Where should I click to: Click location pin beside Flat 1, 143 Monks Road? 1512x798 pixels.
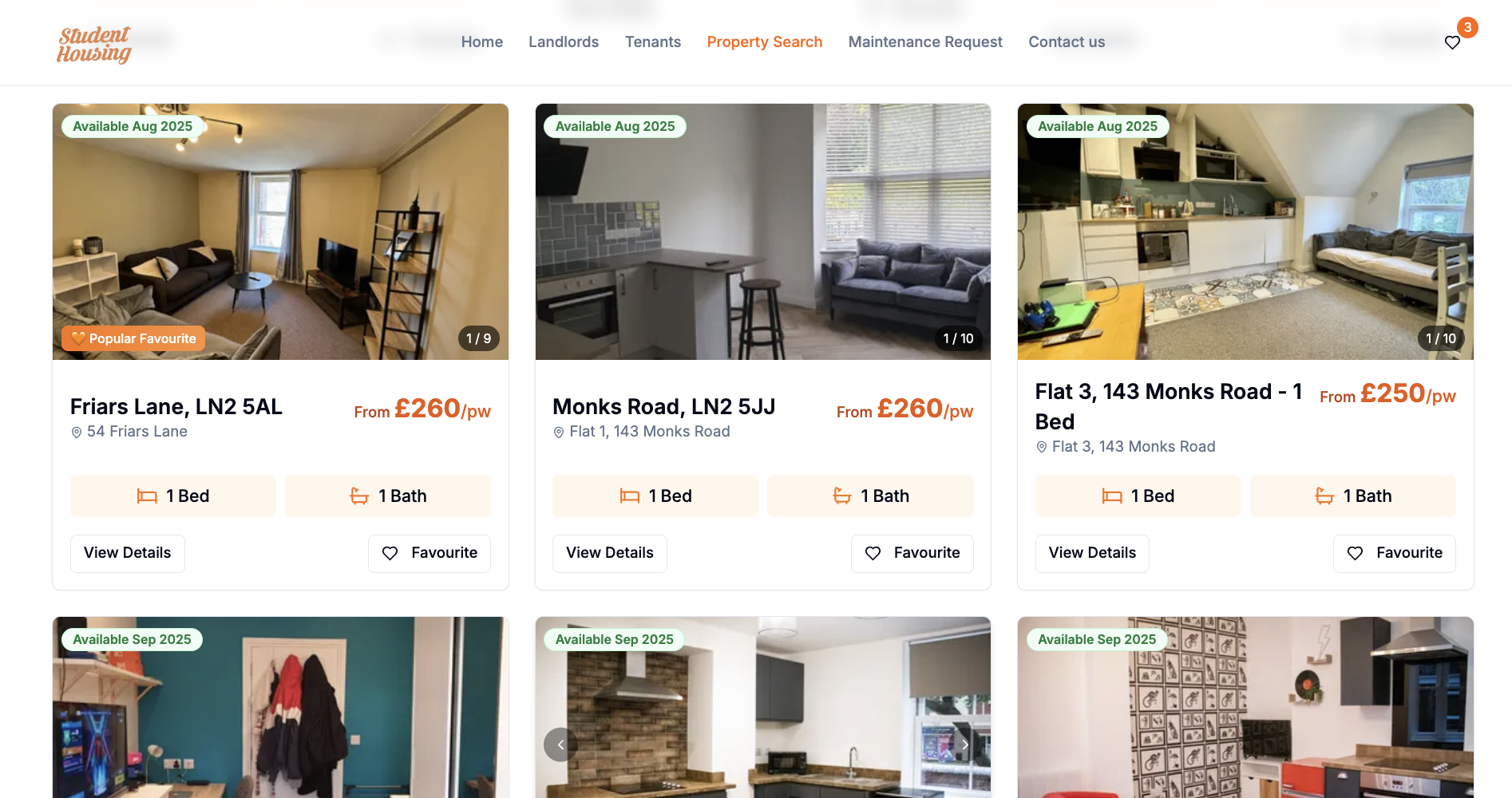559,432
